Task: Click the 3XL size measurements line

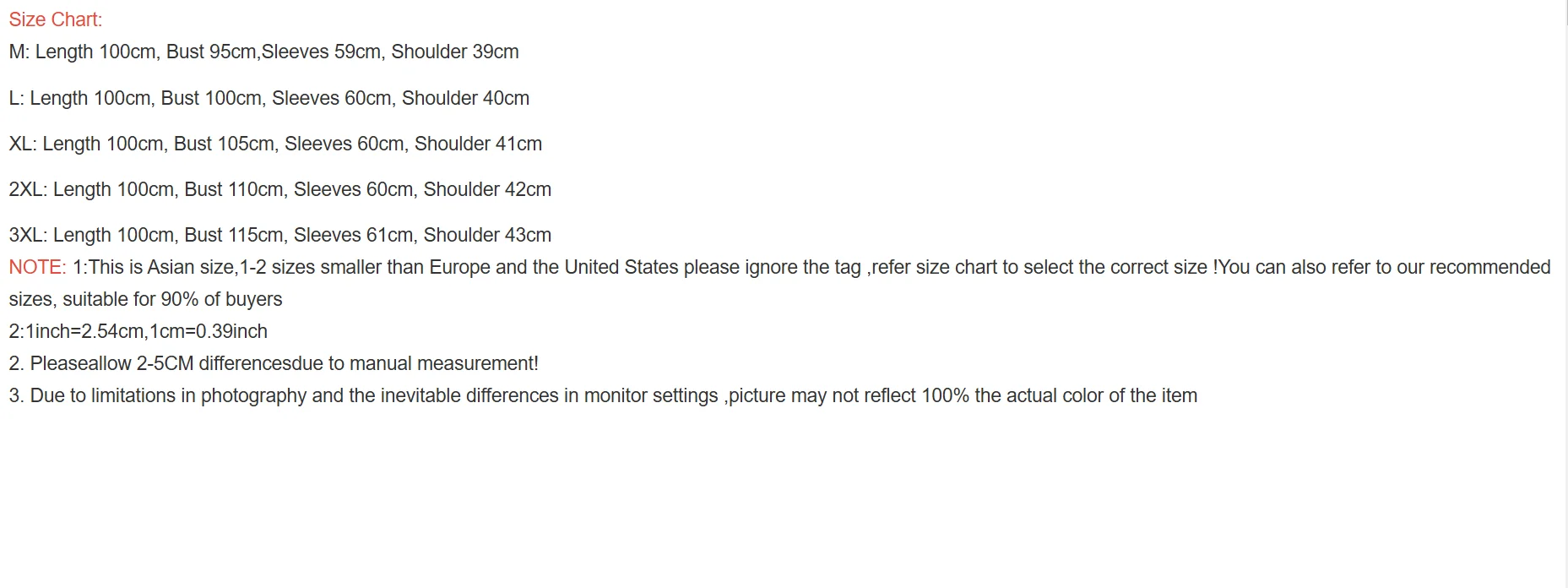Action: (279, 235)
